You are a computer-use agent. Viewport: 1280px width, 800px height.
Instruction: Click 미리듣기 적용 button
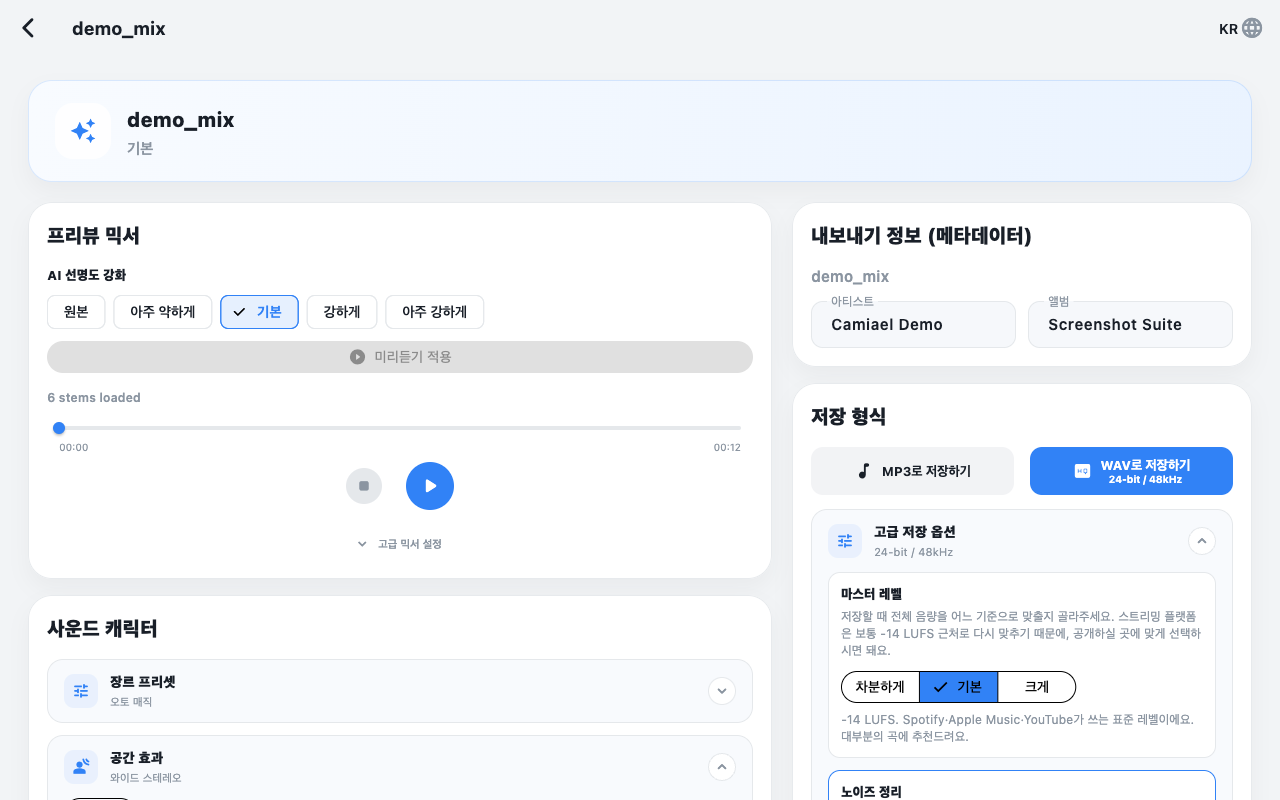click(400, 357)
